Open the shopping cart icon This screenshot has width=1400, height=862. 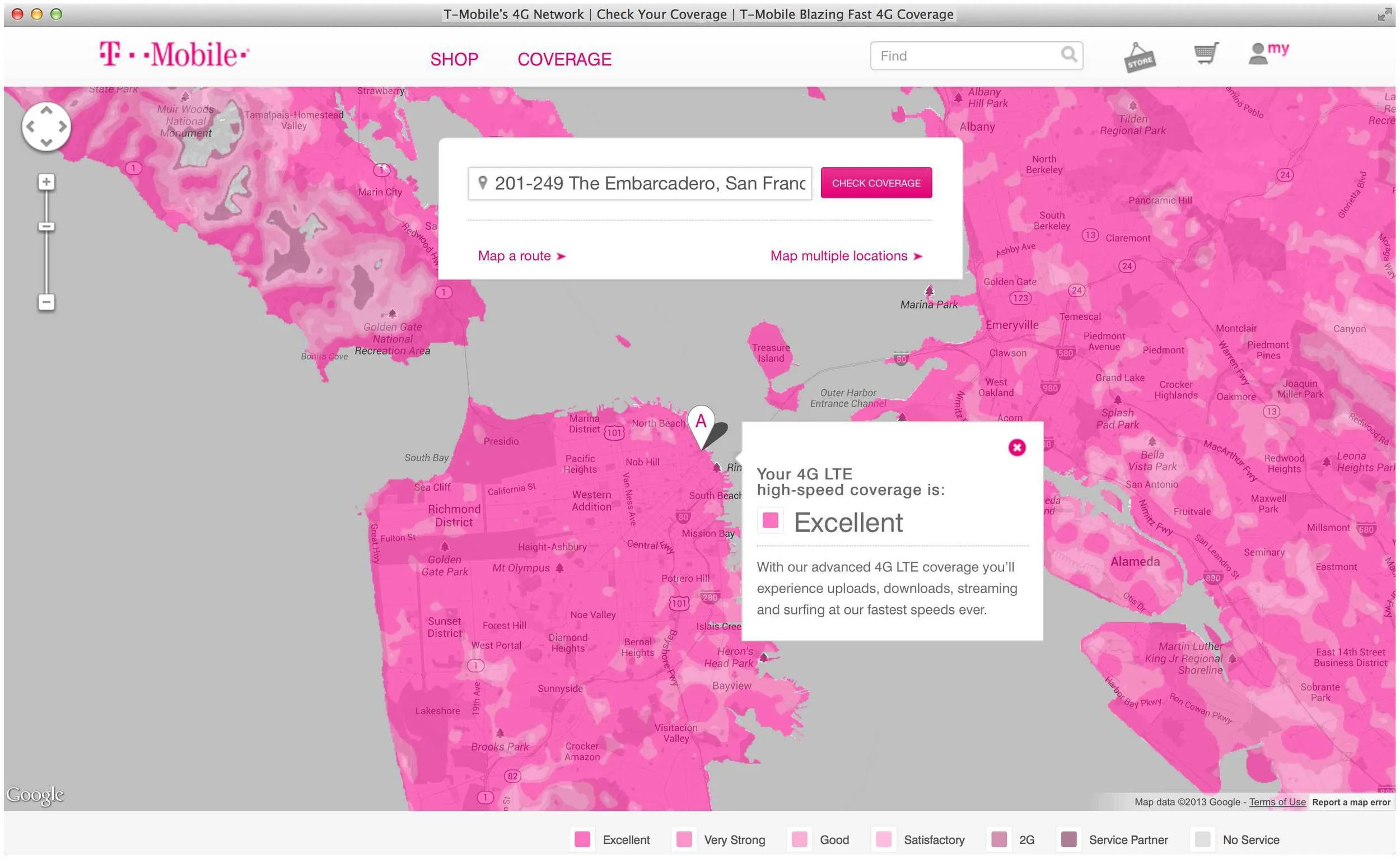pyautogui.click(x=1206, y=54)
